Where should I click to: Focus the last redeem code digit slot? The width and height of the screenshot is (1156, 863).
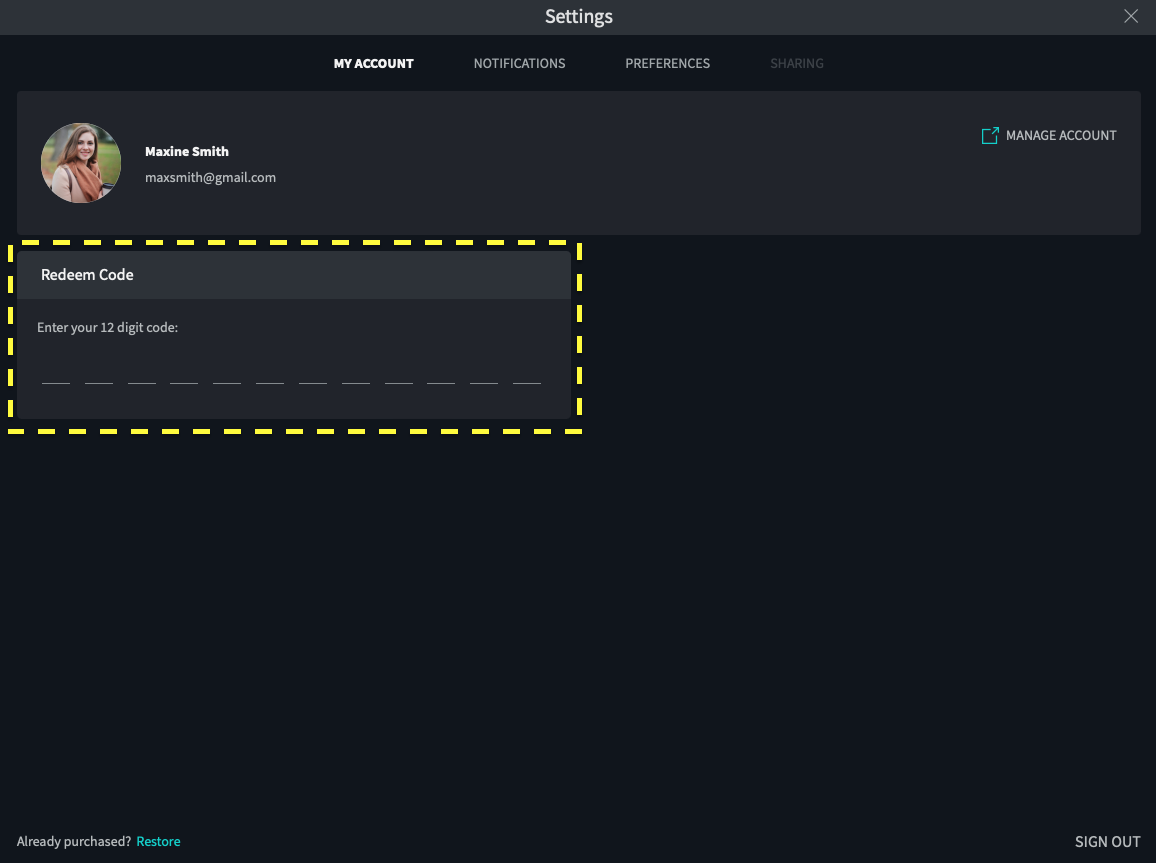pos(527,374)
